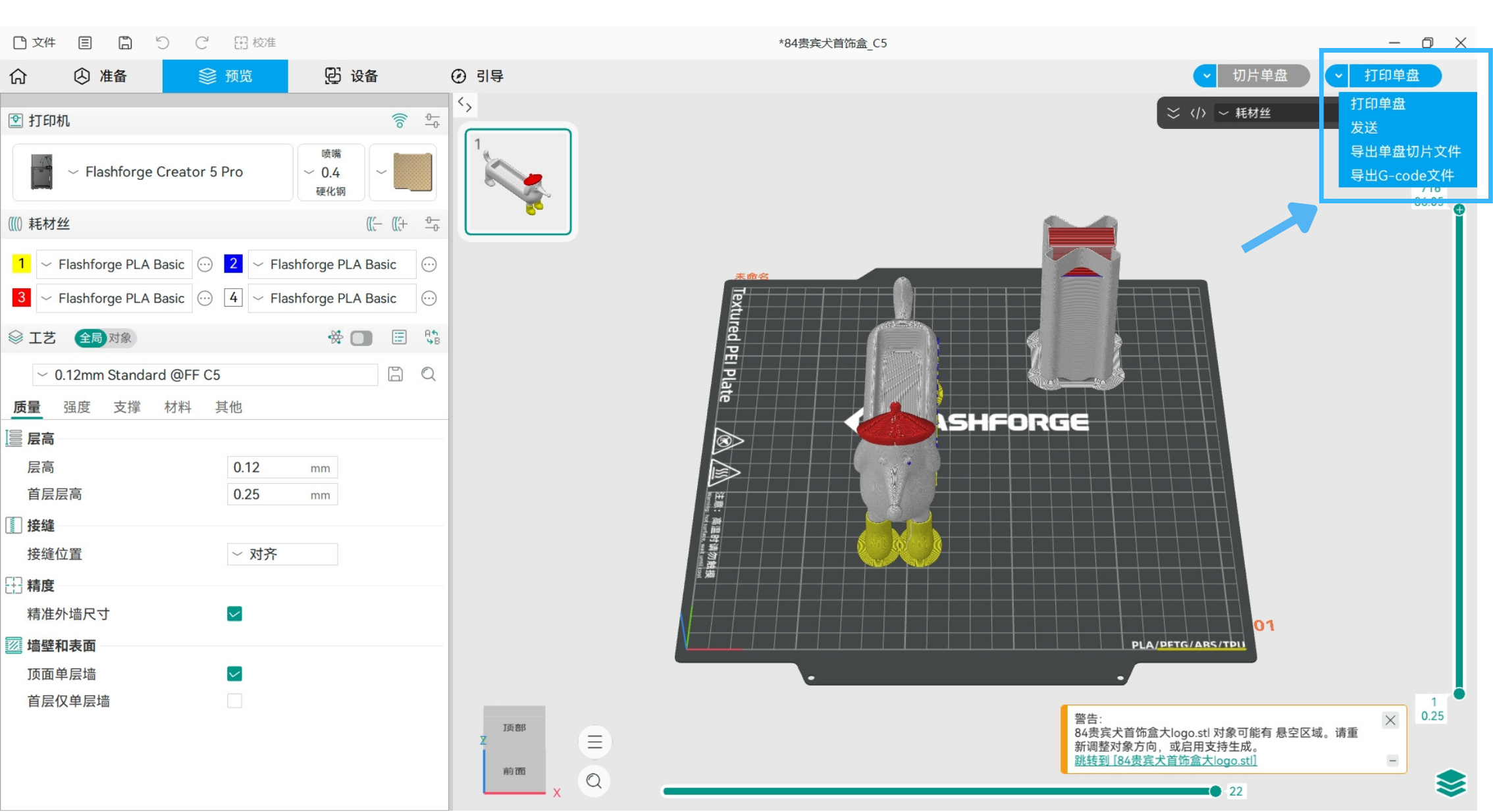The image size is (1493, 812).
Task: Go to the home screen icon
Action: click(x=18, y=76)
